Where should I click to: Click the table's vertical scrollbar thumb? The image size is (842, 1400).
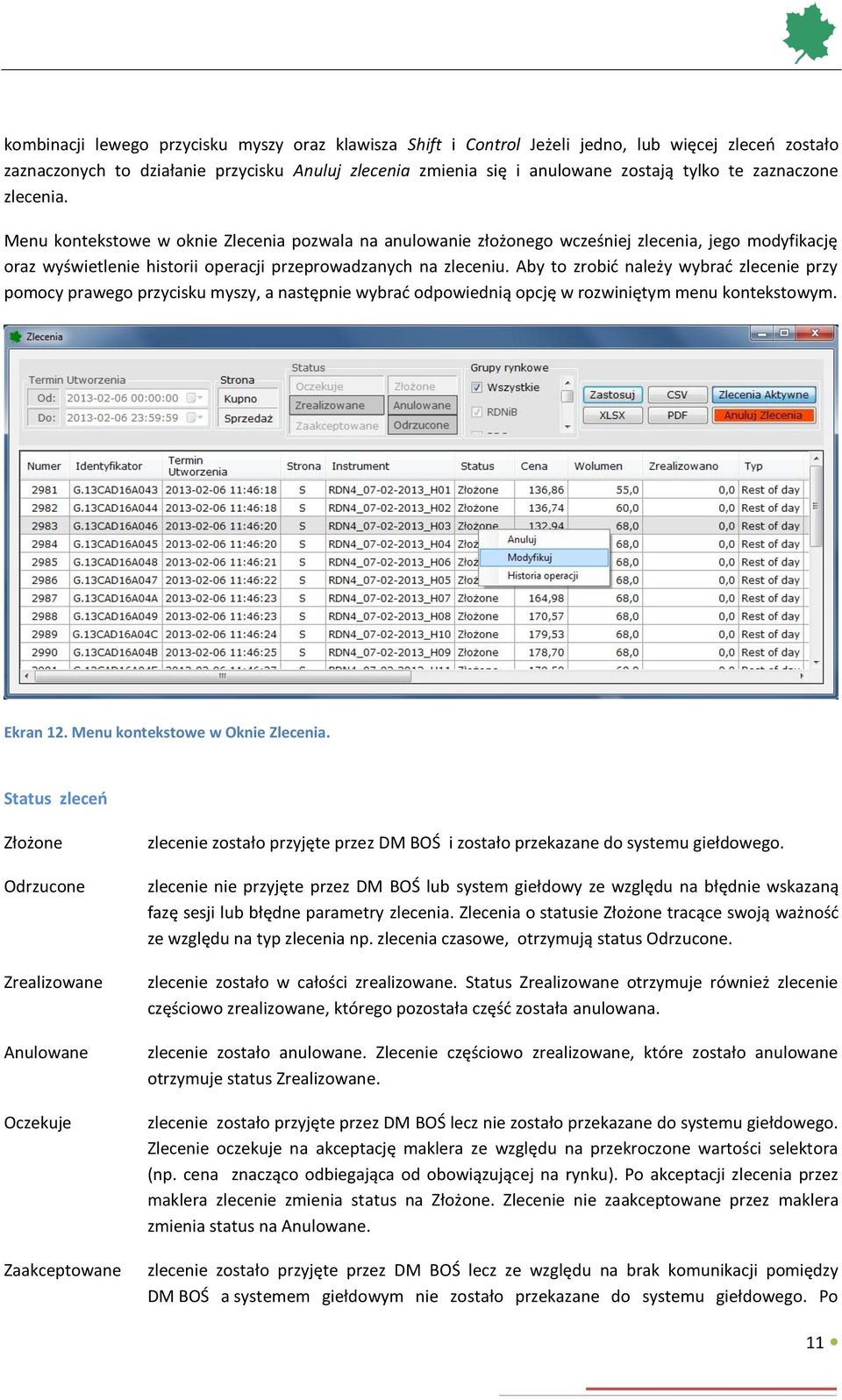coord(815,507)
